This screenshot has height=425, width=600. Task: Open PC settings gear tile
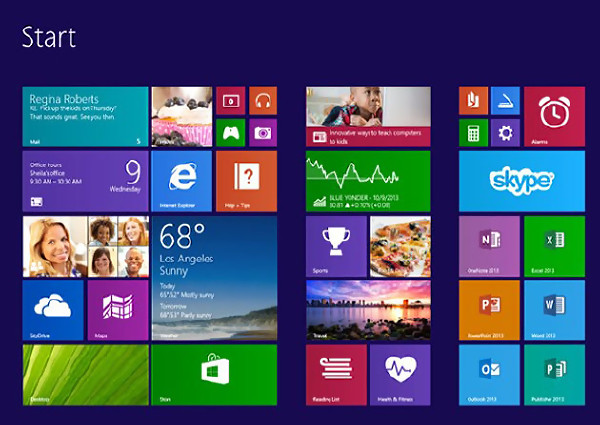click(x=505, y=133)
